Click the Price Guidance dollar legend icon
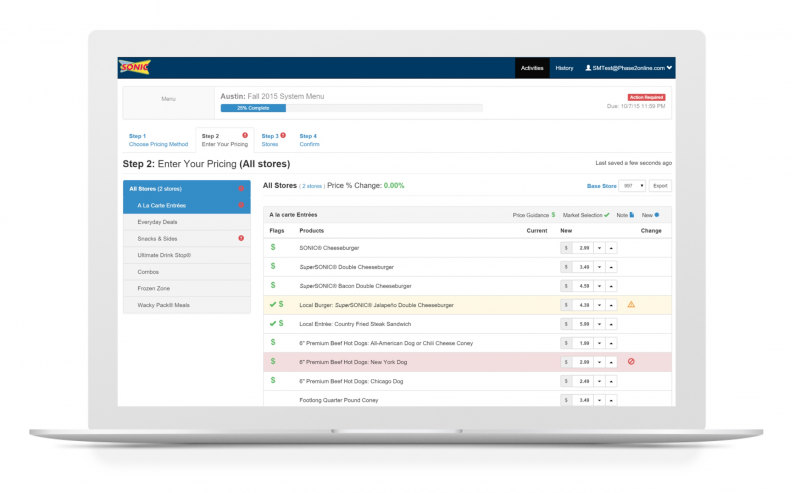Viewport: 800px width, 493px height. click(x=553, y=215)
